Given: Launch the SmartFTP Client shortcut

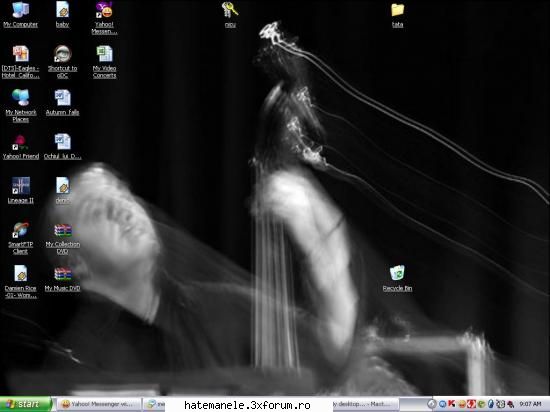Looking at the screenshot, I should (x=20, y=238).
